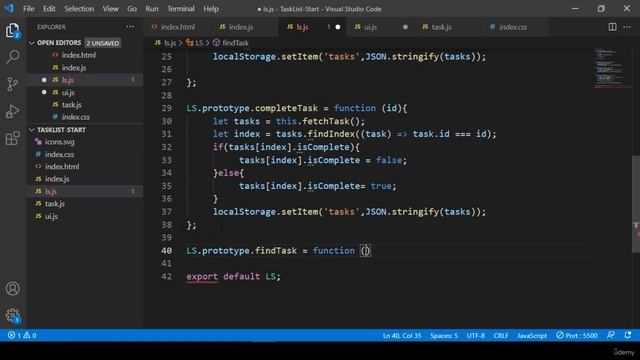Open index.html in the TASKLIST-START tree

coord(85,167)
